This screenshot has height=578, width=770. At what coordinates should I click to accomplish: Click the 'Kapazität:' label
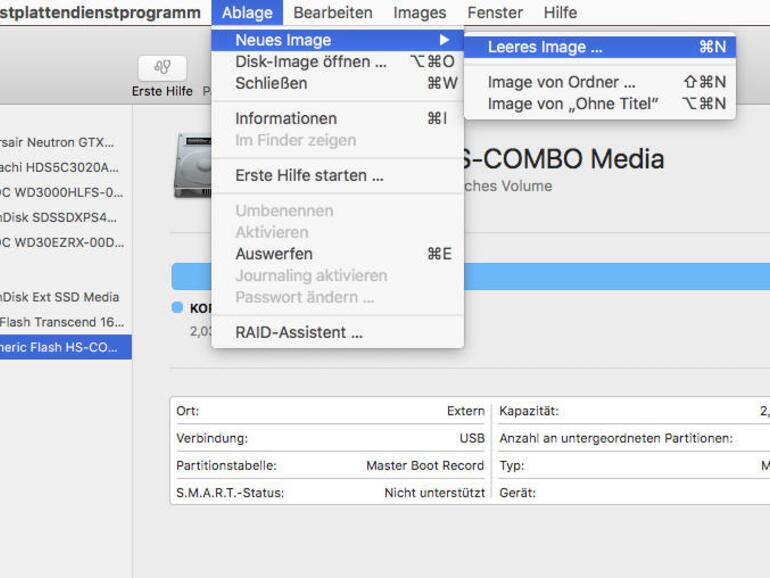pos(529,411)
